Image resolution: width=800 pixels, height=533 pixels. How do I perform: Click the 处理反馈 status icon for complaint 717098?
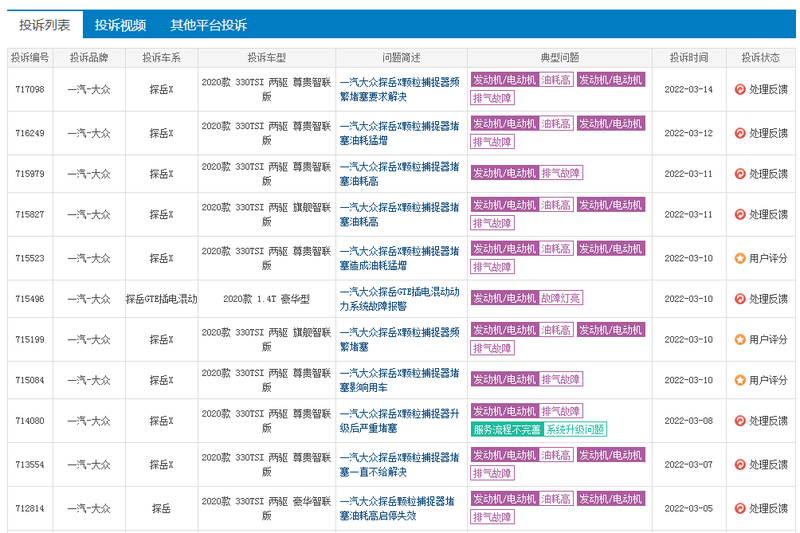point(740,89)
